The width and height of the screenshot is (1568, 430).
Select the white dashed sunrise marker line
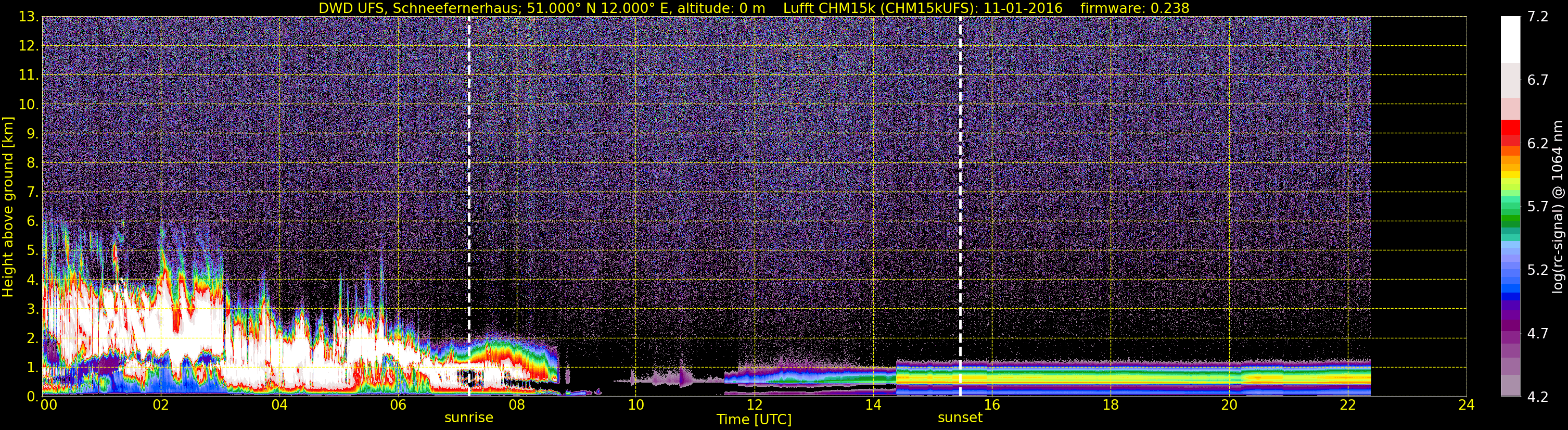pos(469,207)
